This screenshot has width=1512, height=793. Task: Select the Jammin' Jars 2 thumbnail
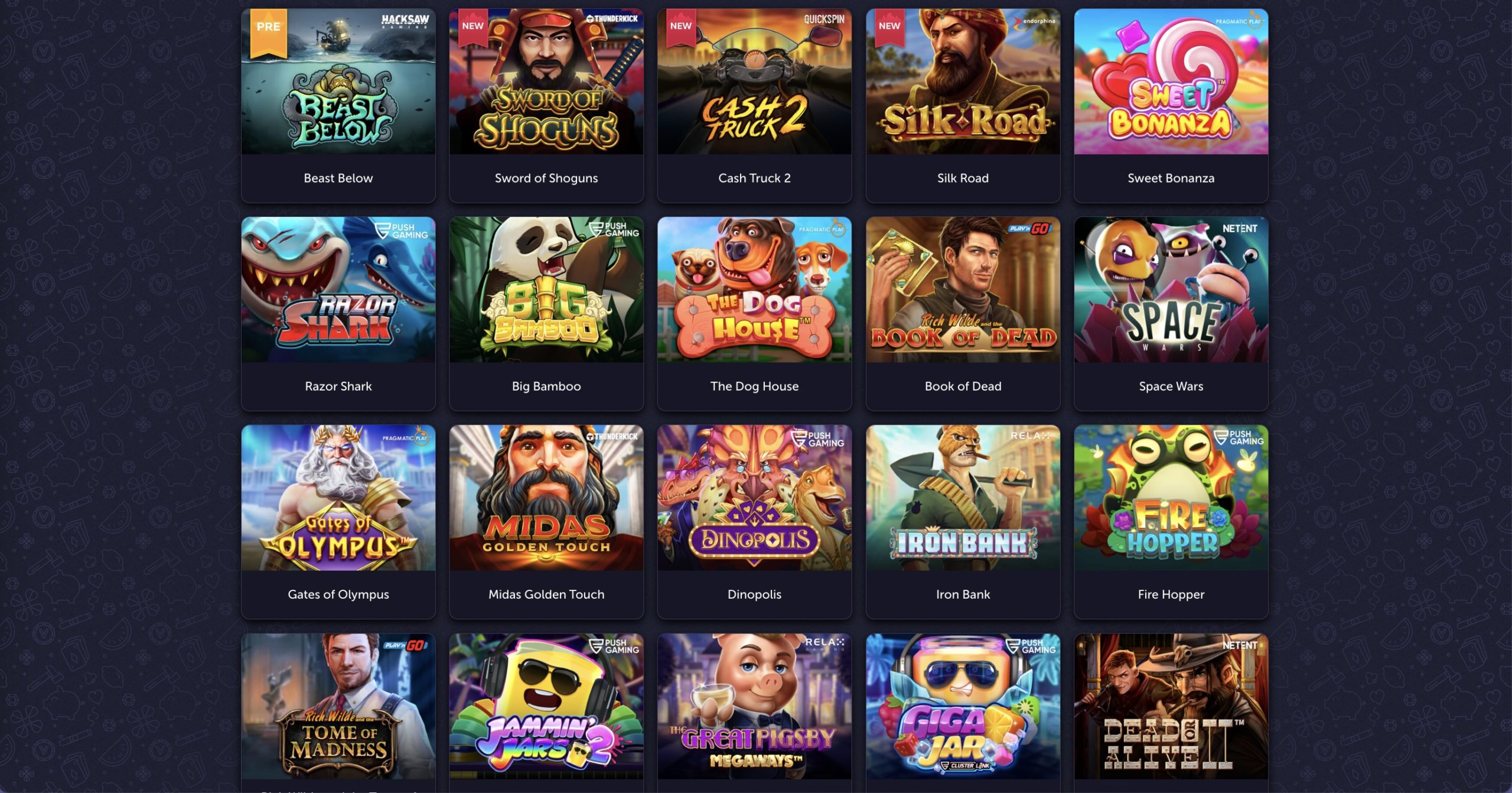click(546, 706)
